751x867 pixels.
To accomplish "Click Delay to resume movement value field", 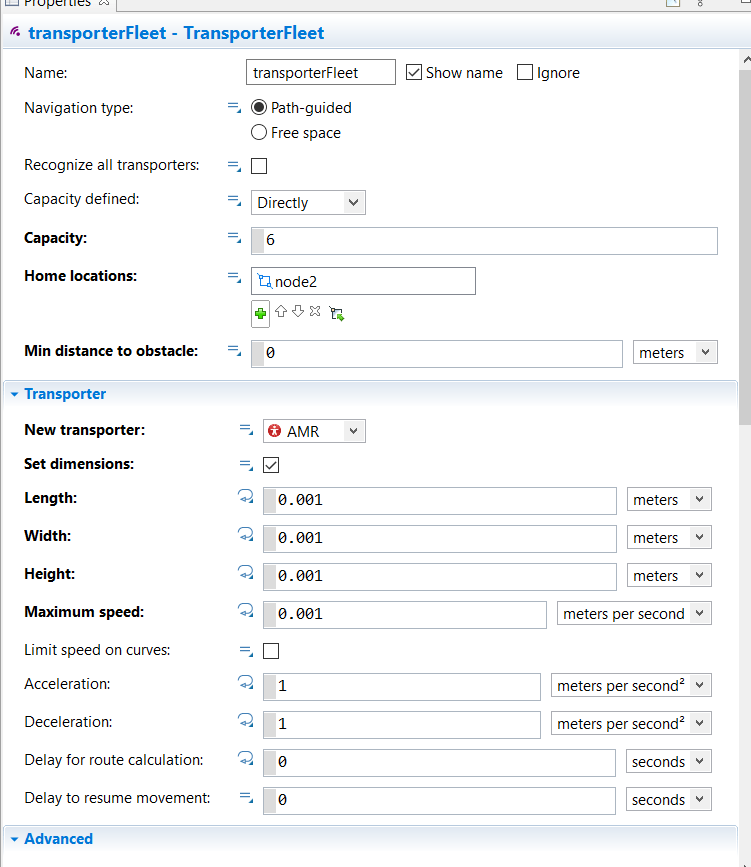I will [x=439, y=801].
